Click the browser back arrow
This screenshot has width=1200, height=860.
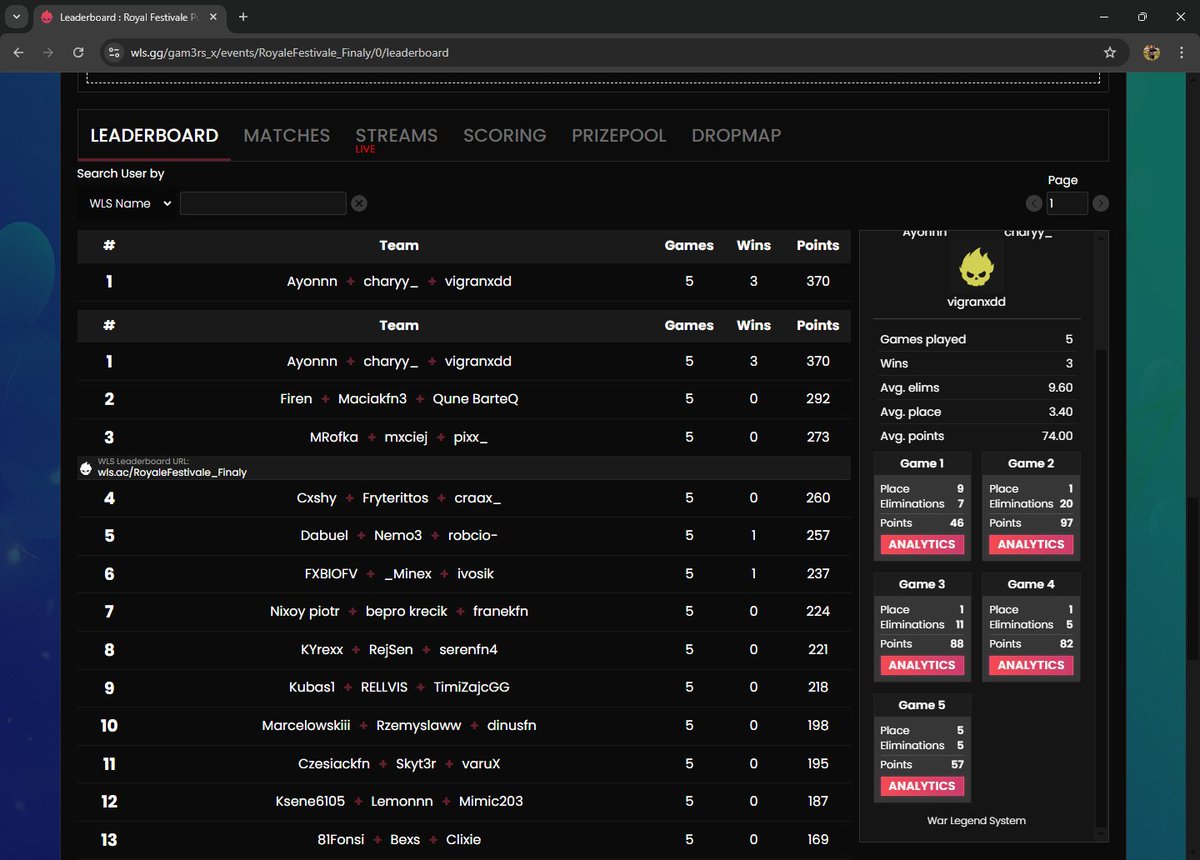[x=19, y=52]
